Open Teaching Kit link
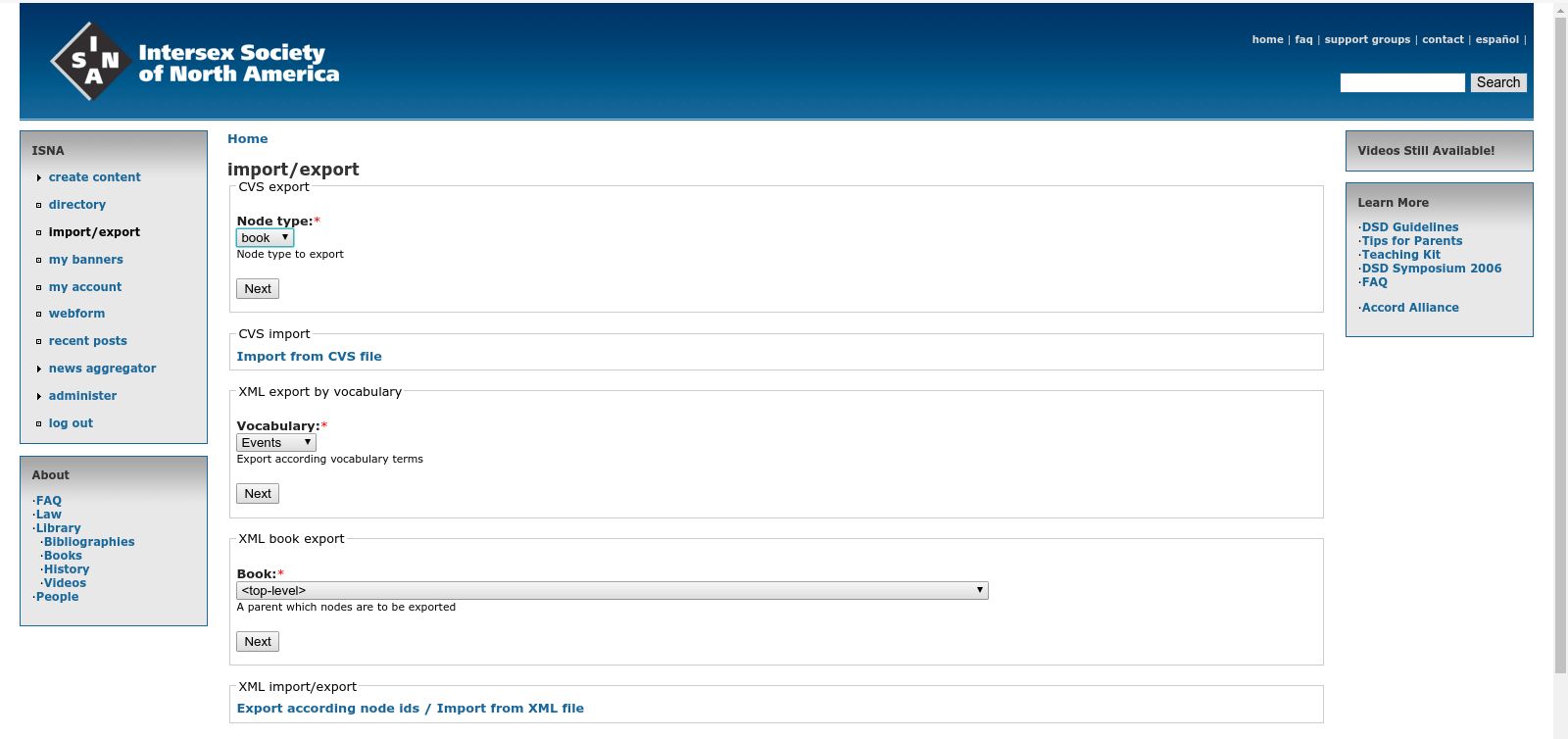Screen dimensions: 1568x739 1401,255
